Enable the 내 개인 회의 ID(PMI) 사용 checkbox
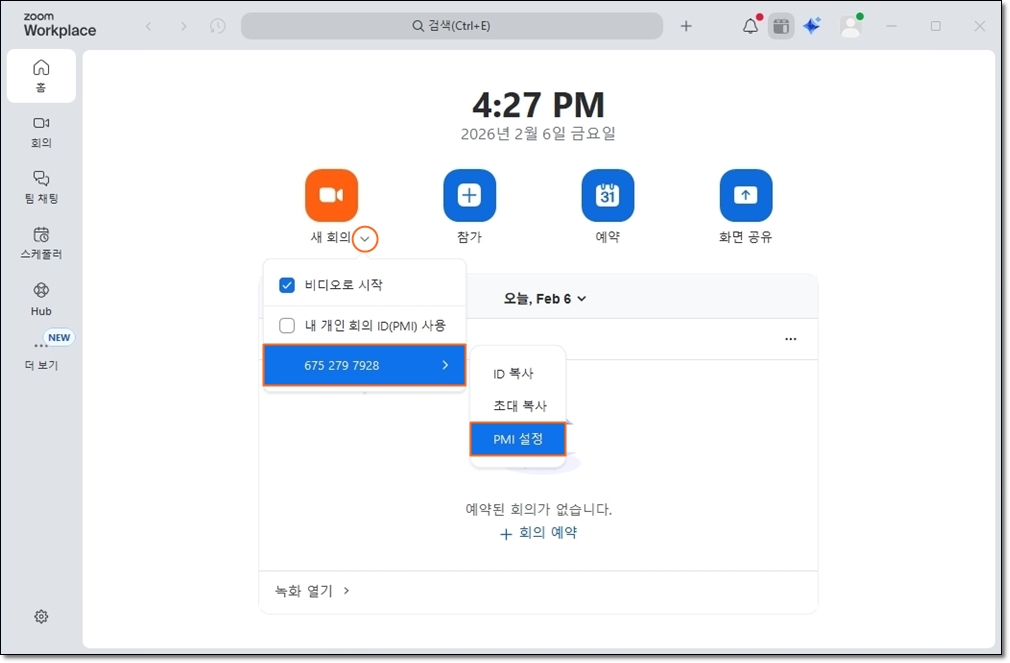1010x663 pixels. coord(287,325)
